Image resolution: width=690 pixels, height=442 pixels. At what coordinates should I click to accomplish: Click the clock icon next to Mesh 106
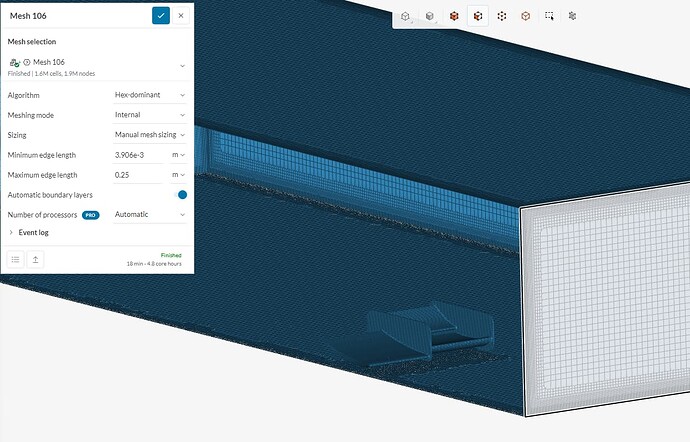tap(26, 62)
